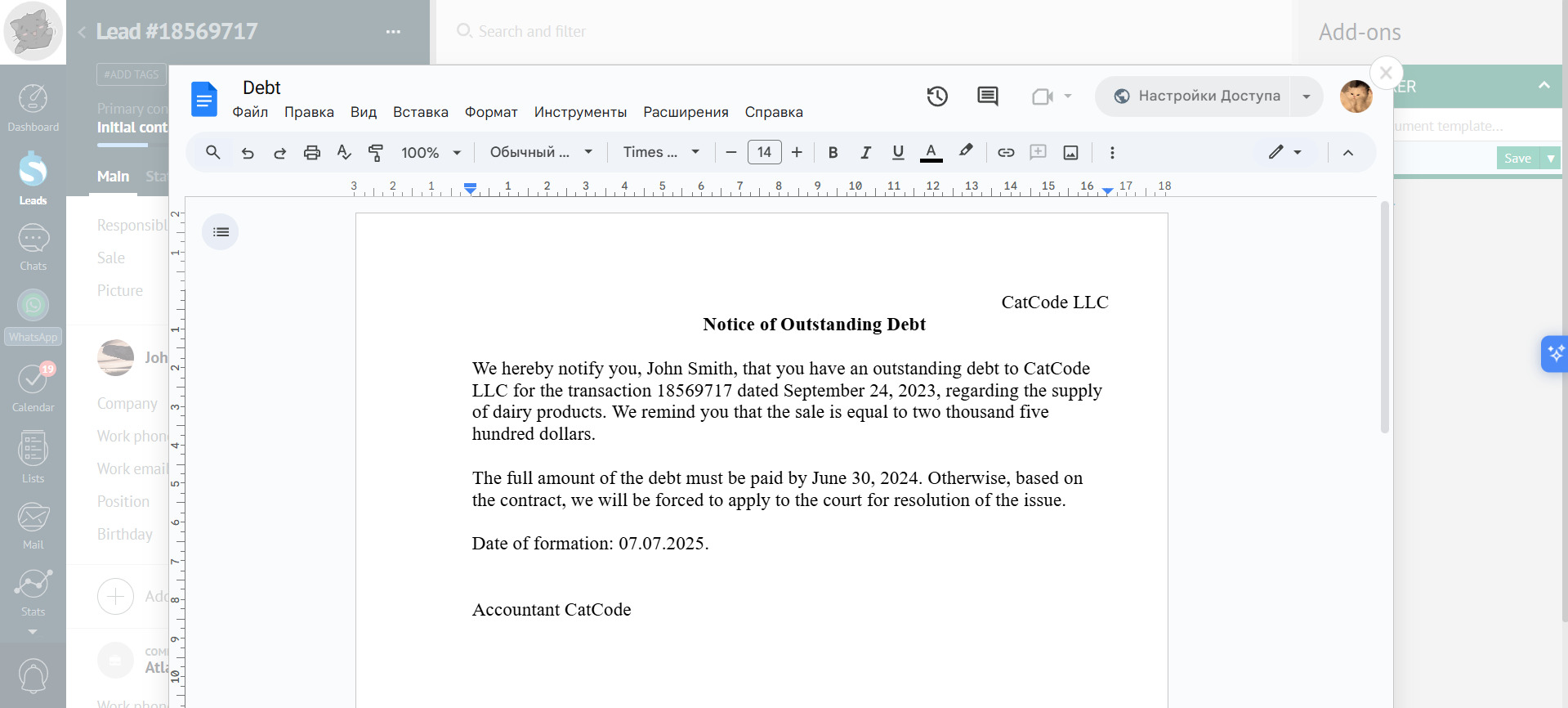Toggle bold formatting
1568x708 pixels.
point(833,153)
